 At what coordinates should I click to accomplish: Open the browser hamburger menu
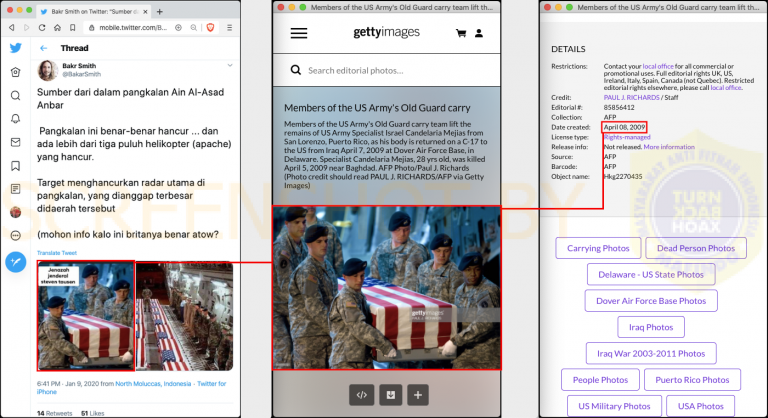coord(229,27)
